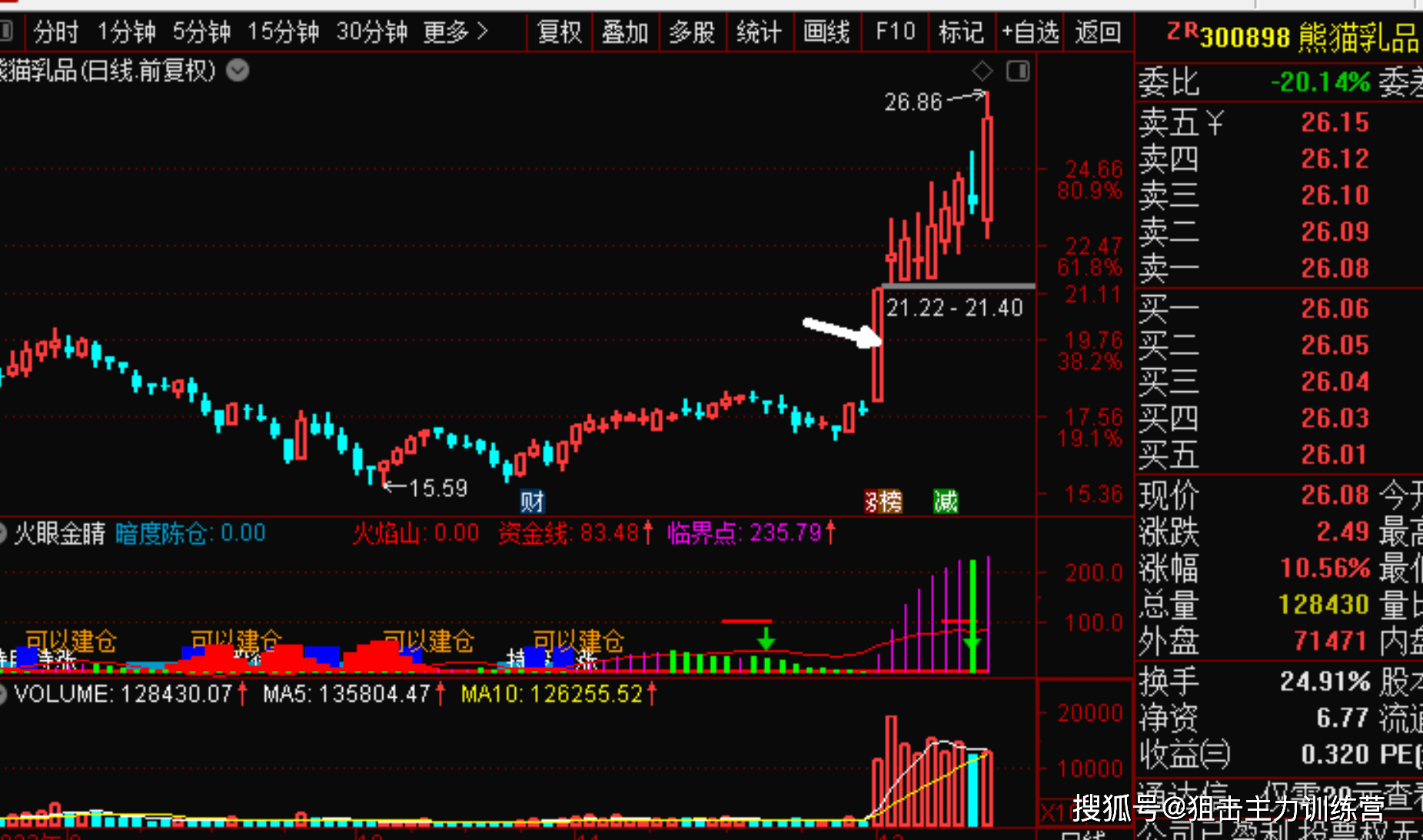1423x840 pixels.
Task: Click the first limit-up candle near 21.22
Action: coord(877,344)
